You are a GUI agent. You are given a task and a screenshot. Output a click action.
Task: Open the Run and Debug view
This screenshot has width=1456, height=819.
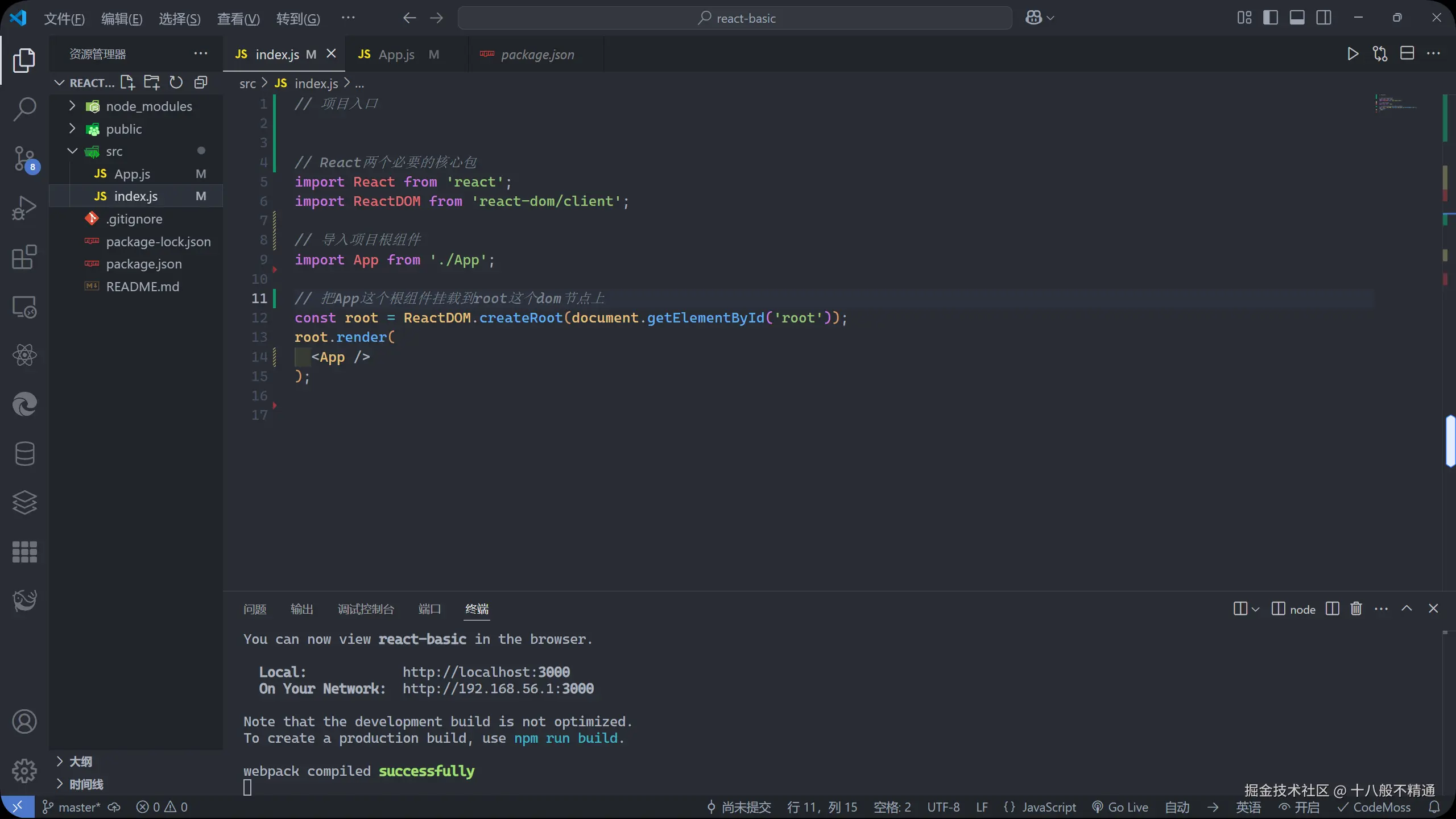[24, 208]
